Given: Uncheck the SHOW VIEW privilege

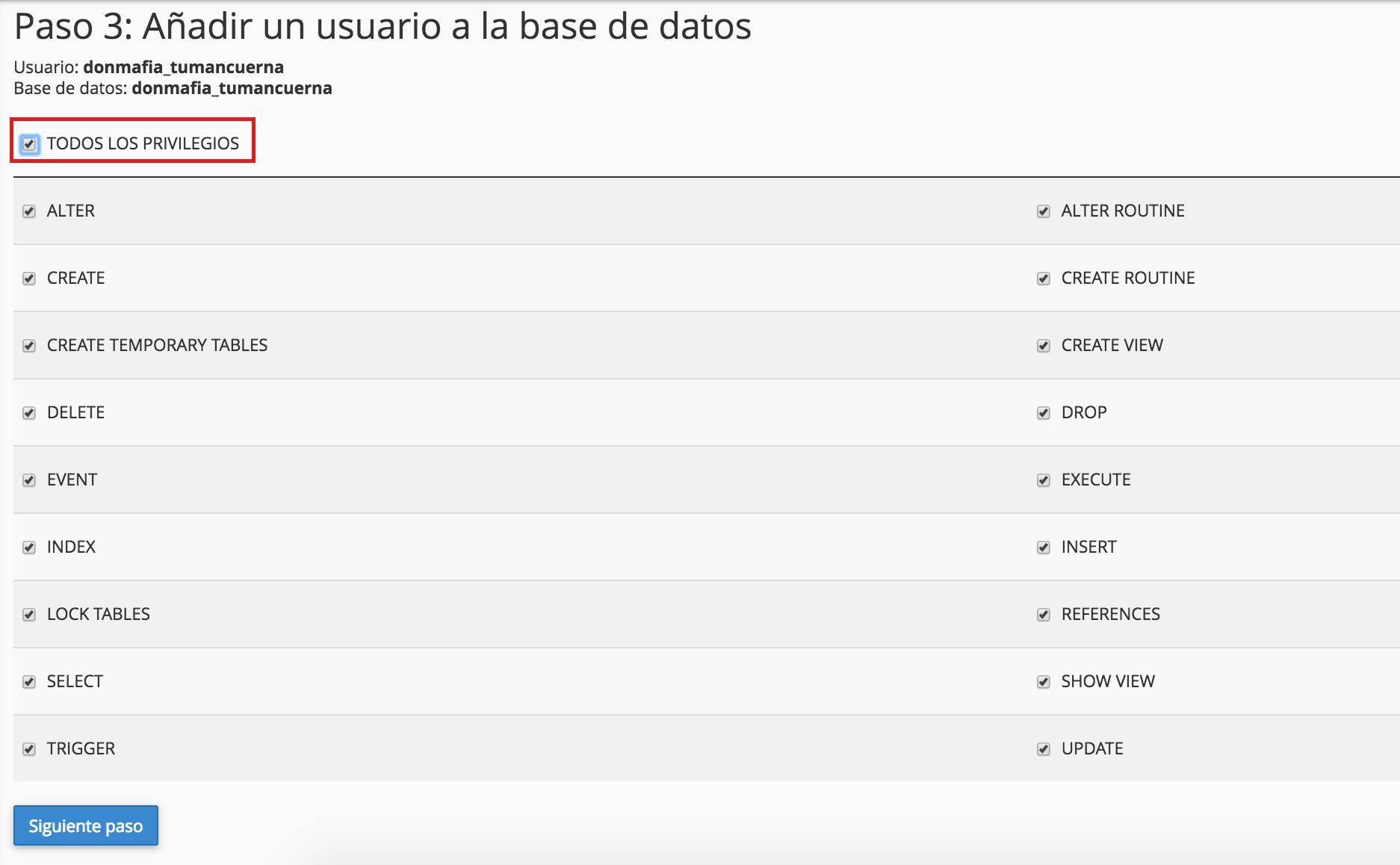Looking at the screenshot, I should [x=1044, y=682].
